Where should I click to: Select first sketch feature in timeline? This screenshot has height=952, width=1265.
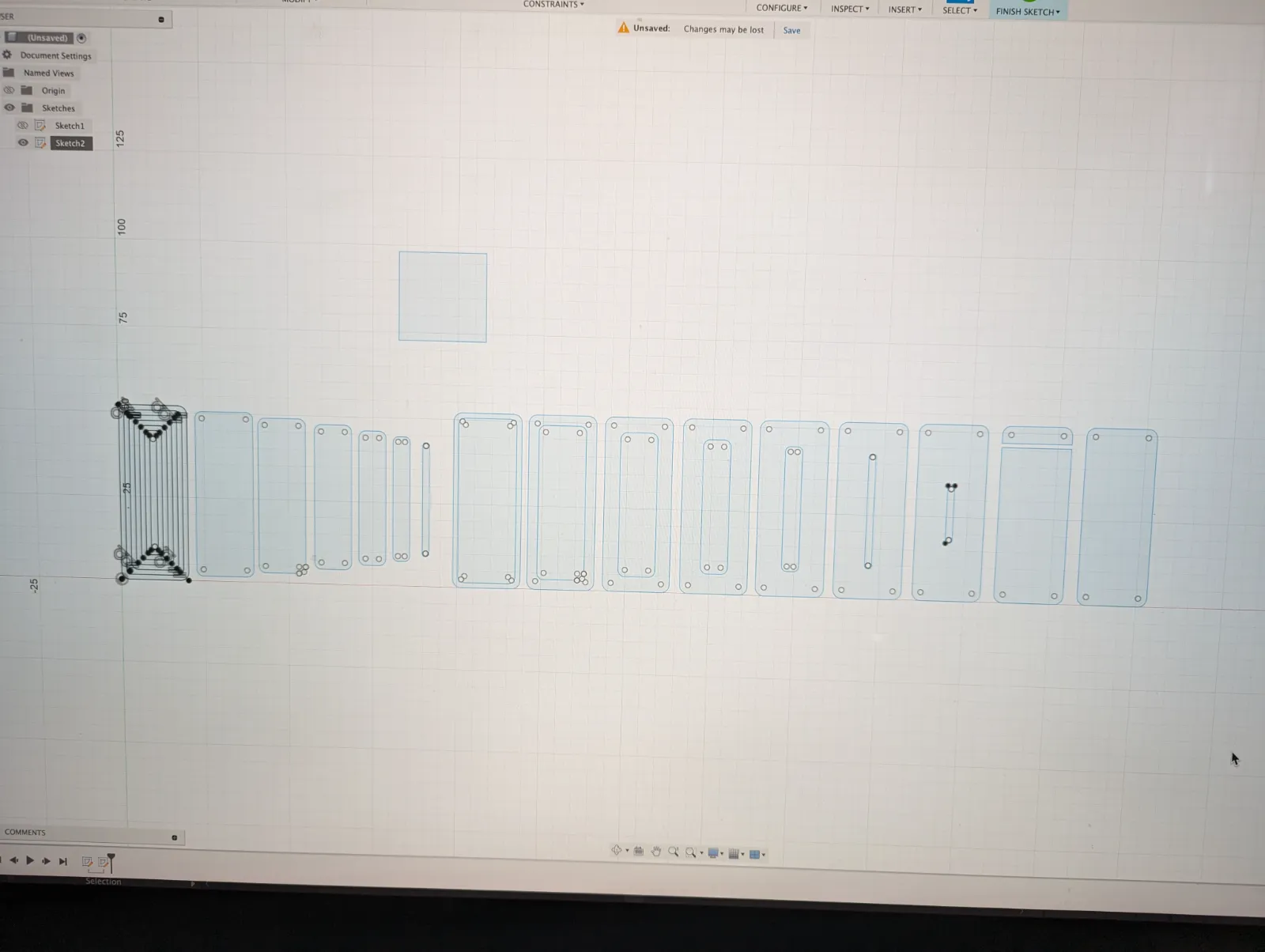pyautogui.click(x=87, y=862)
